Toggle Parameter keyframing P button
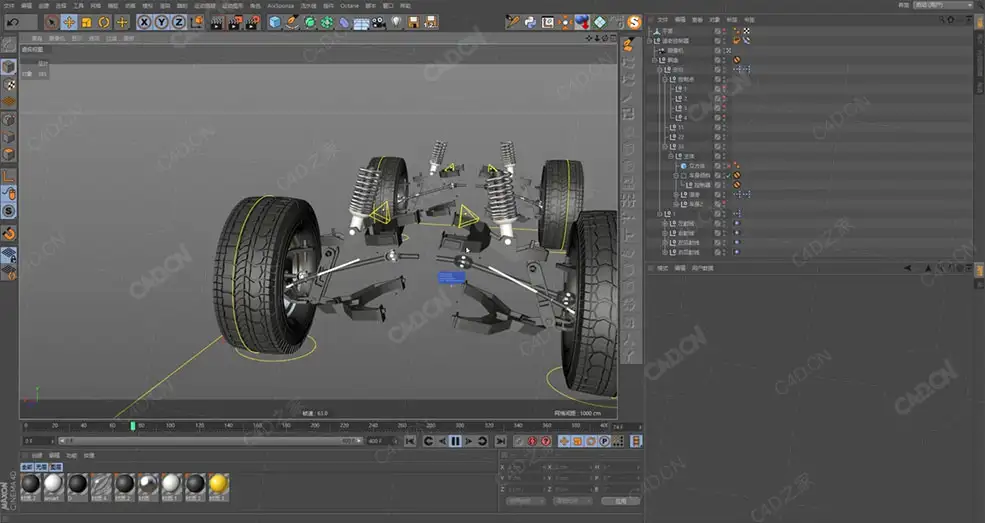This screenshot has height=523, width=985. 604,441
